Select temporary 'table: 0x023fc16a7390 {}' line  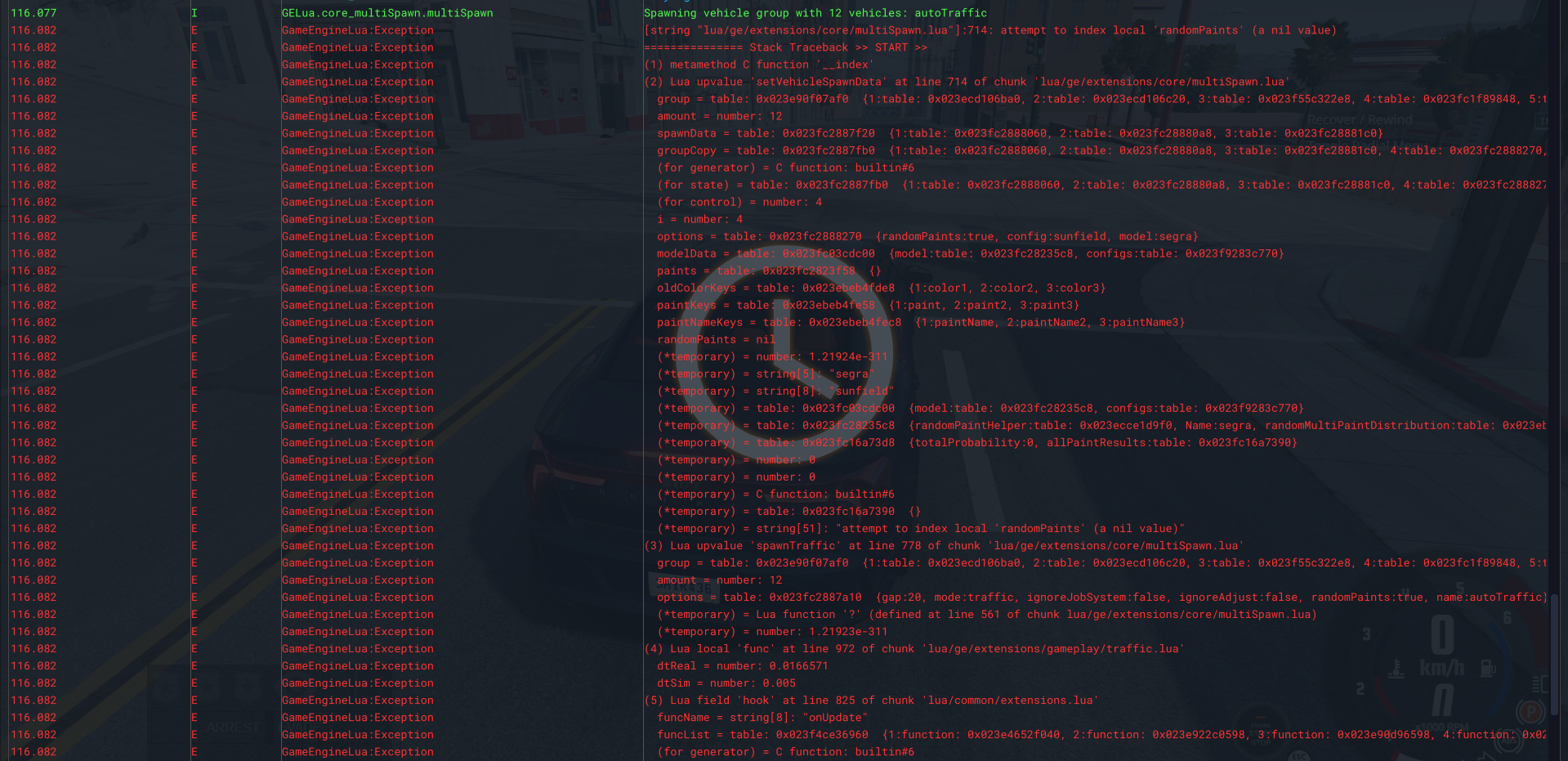point(789,511)
